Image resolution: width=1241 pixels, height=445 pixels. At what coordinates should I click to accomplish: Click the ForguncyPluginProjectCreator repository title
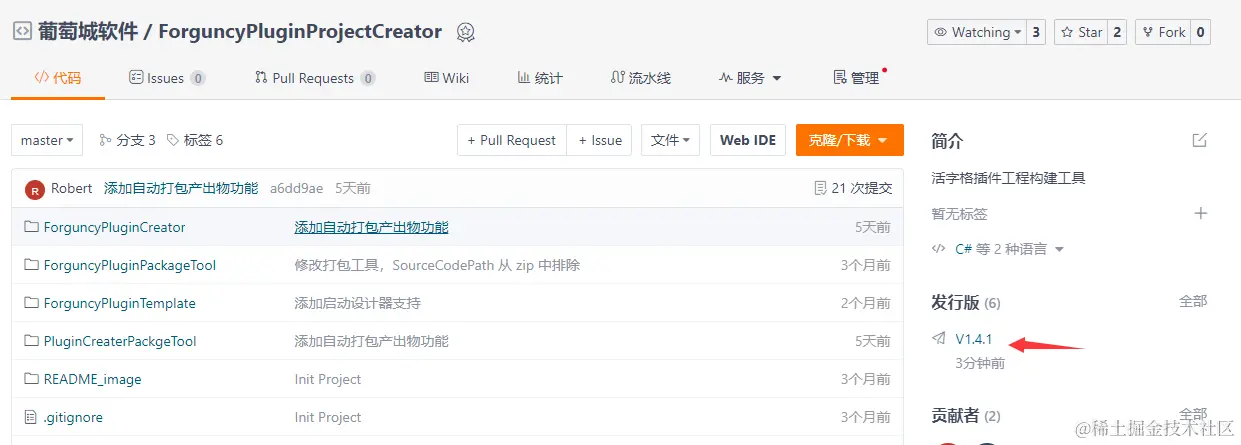click(x=300, y=32)
